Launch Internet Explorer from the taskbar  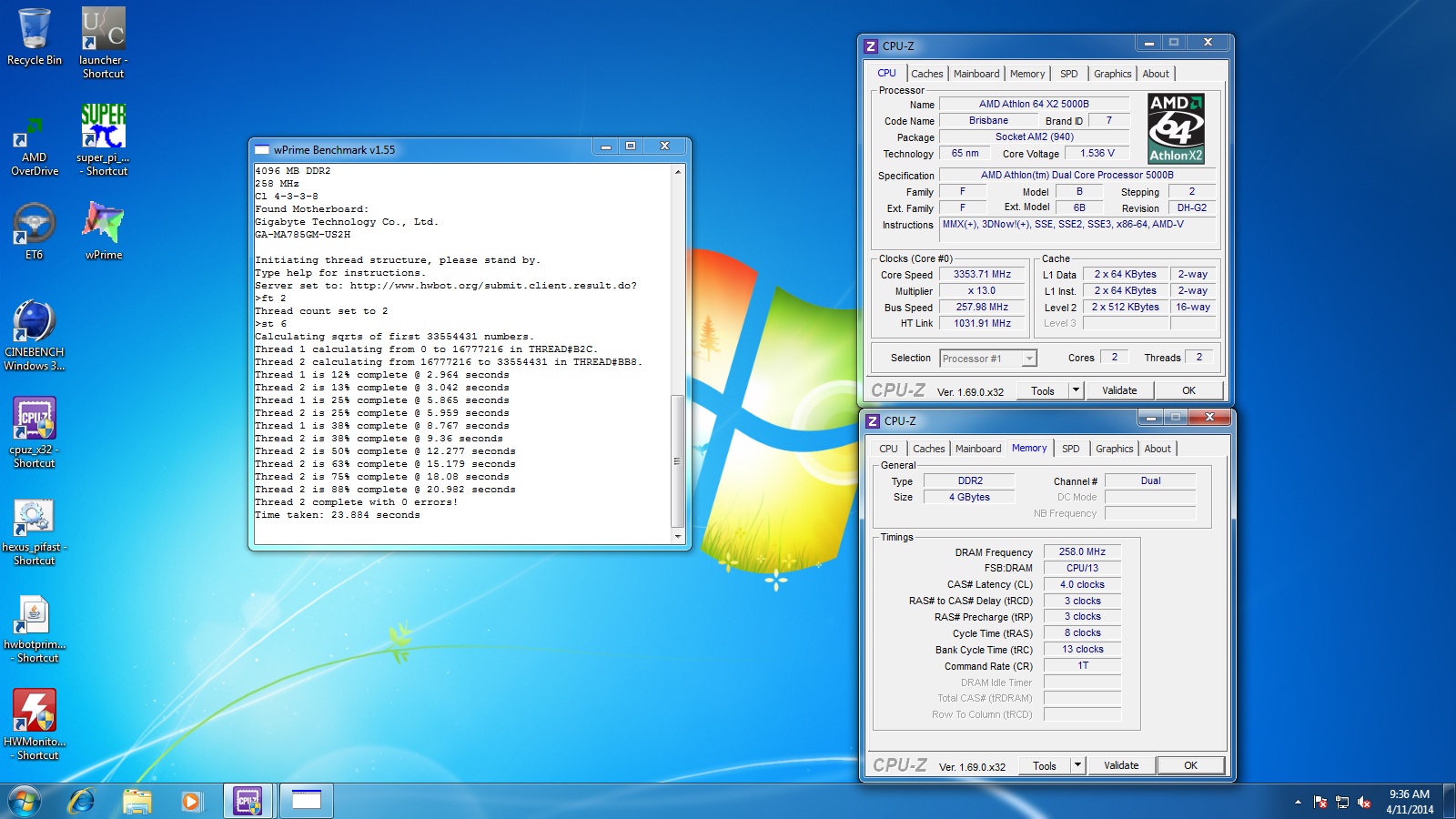coord(82,801)
